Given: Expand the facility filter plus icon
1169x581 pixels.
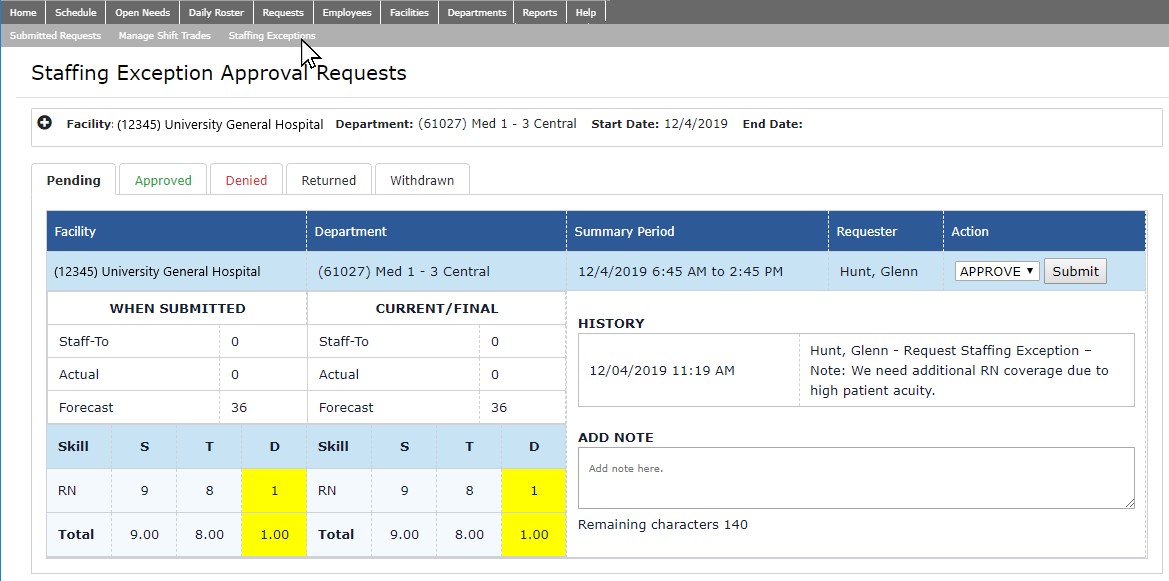Looking at the screenshot, I should [44, 123].
